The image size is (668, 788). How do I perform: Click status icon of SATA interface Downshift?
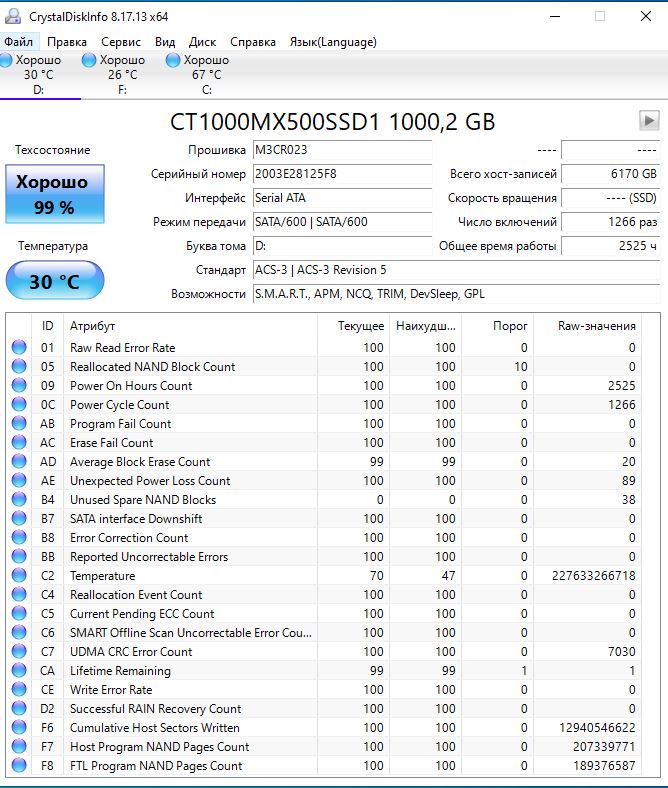click(19, 518)
